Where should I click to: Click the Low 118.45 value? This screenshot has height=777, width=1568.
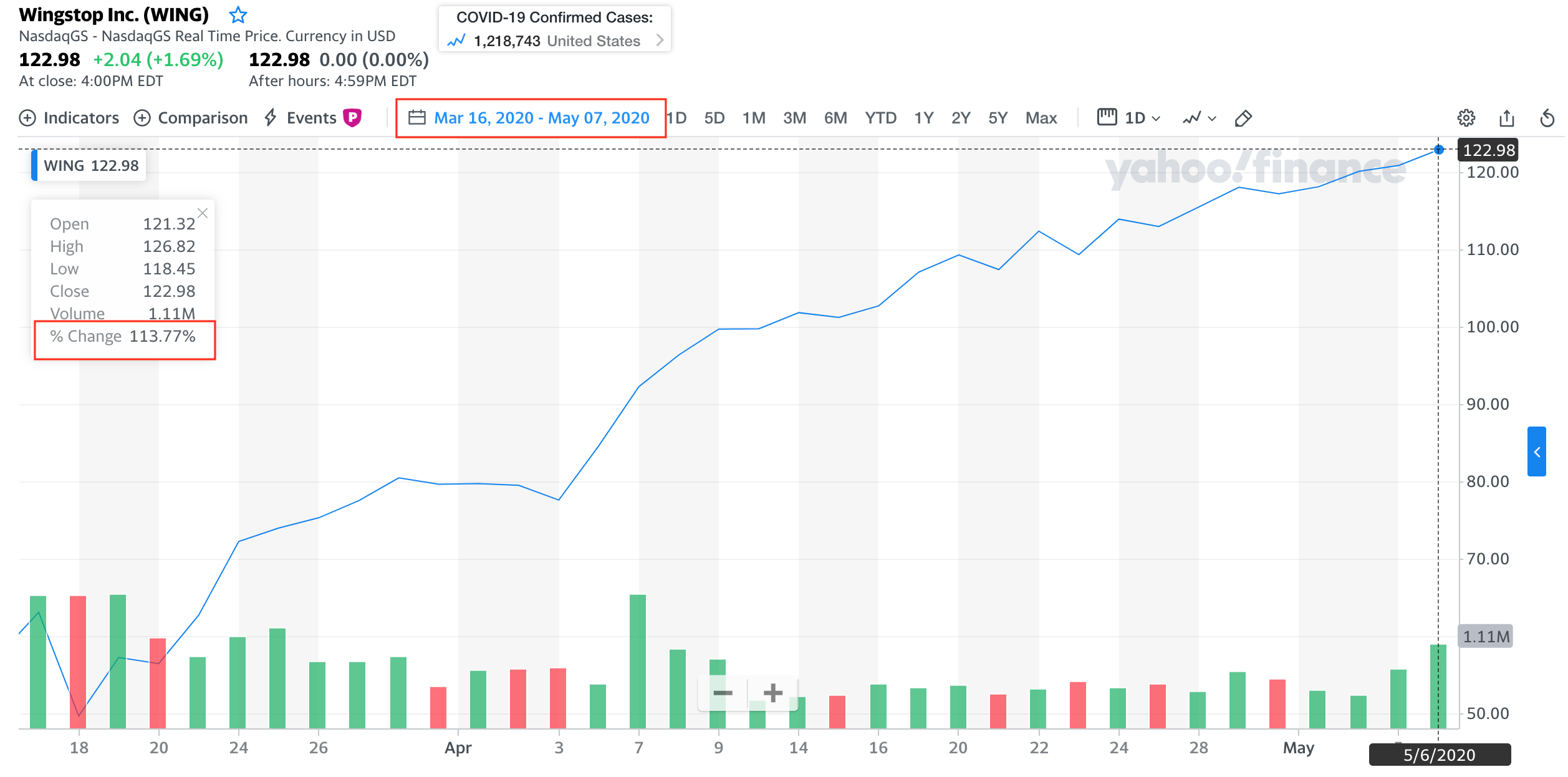click(x=169, y=269)
